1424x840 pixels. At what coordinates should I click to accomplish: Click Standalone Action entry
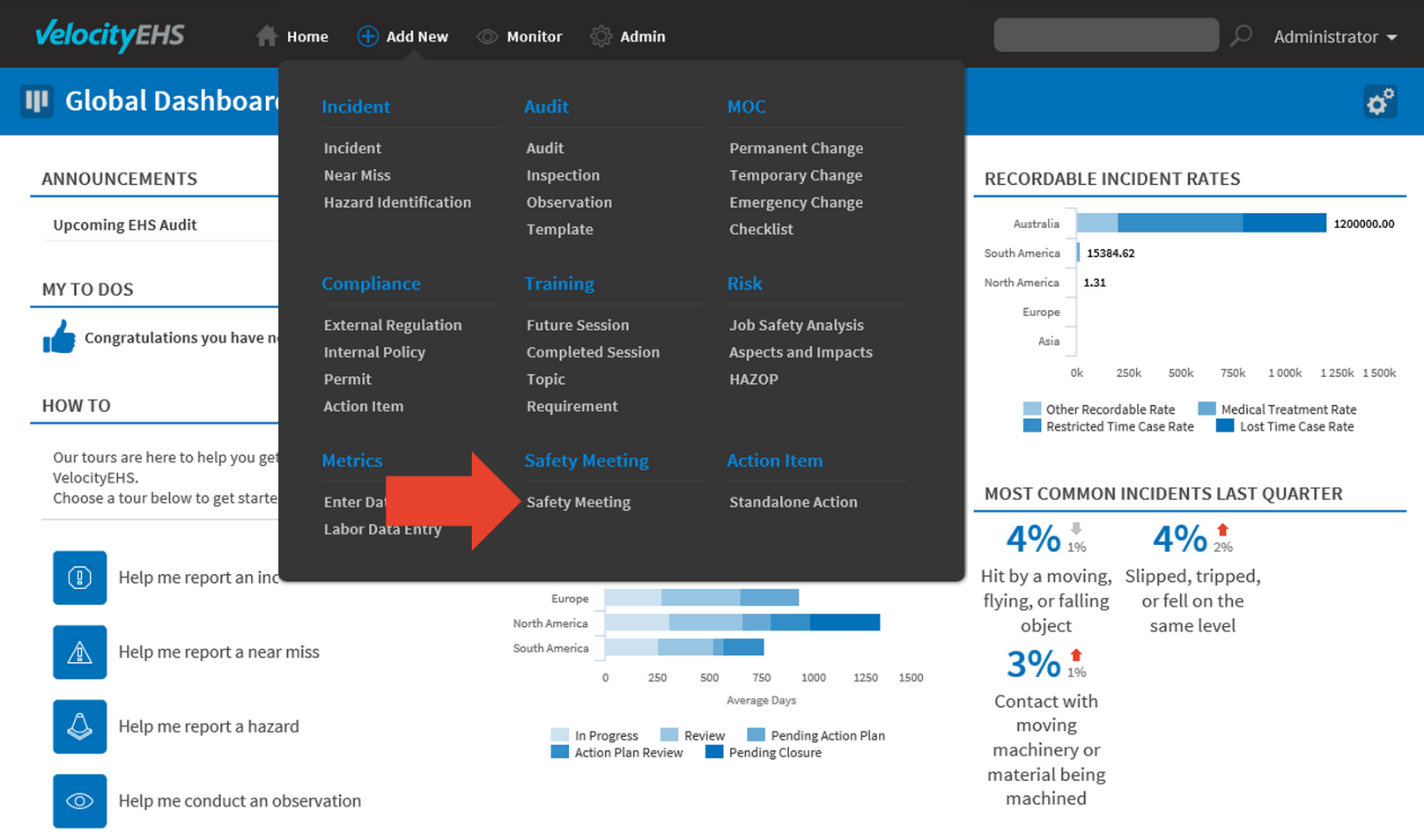(x=793, y=502)
